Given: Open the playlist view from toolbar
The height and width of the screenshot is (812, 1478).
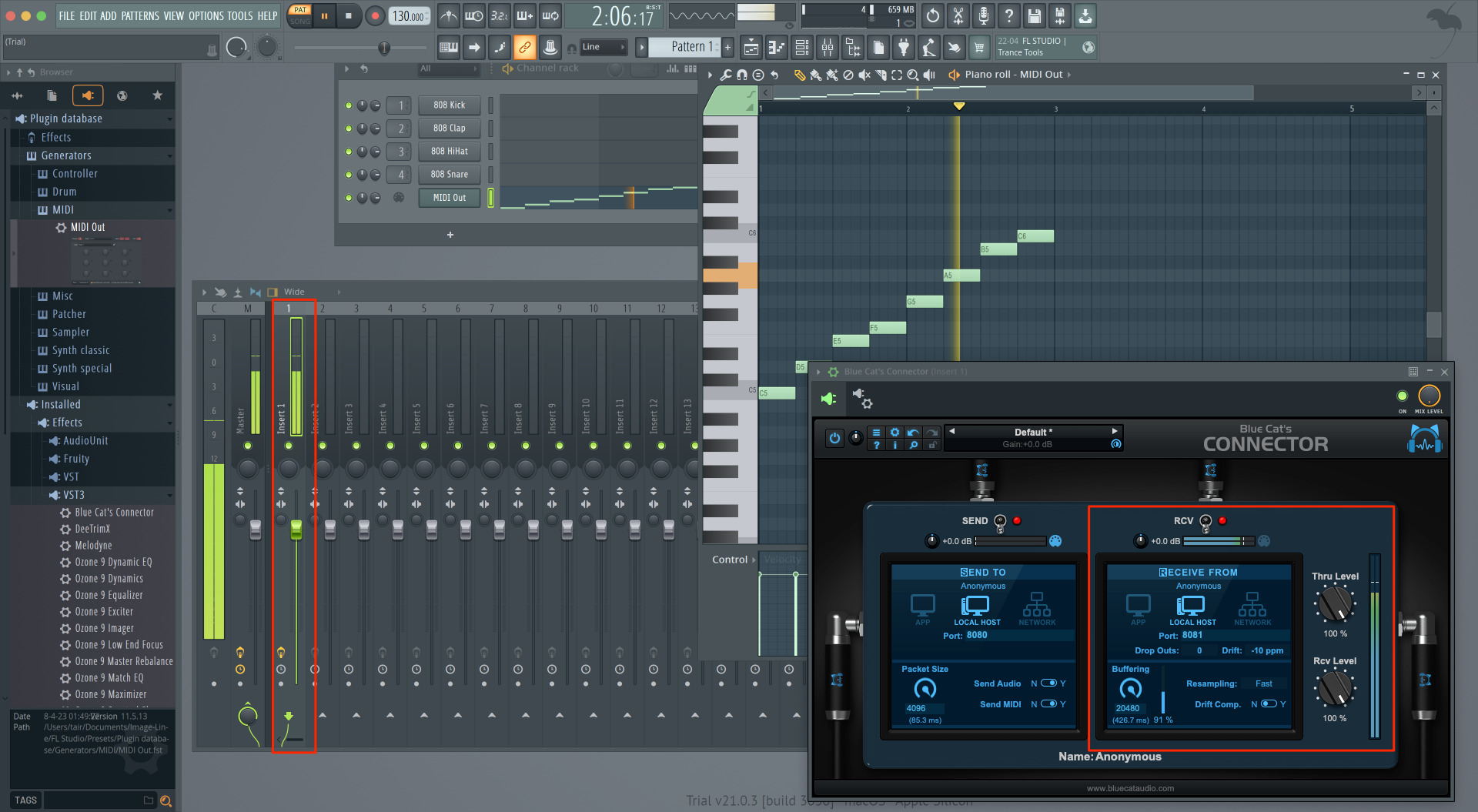Looking at the screenshot, I should [751, 48].
